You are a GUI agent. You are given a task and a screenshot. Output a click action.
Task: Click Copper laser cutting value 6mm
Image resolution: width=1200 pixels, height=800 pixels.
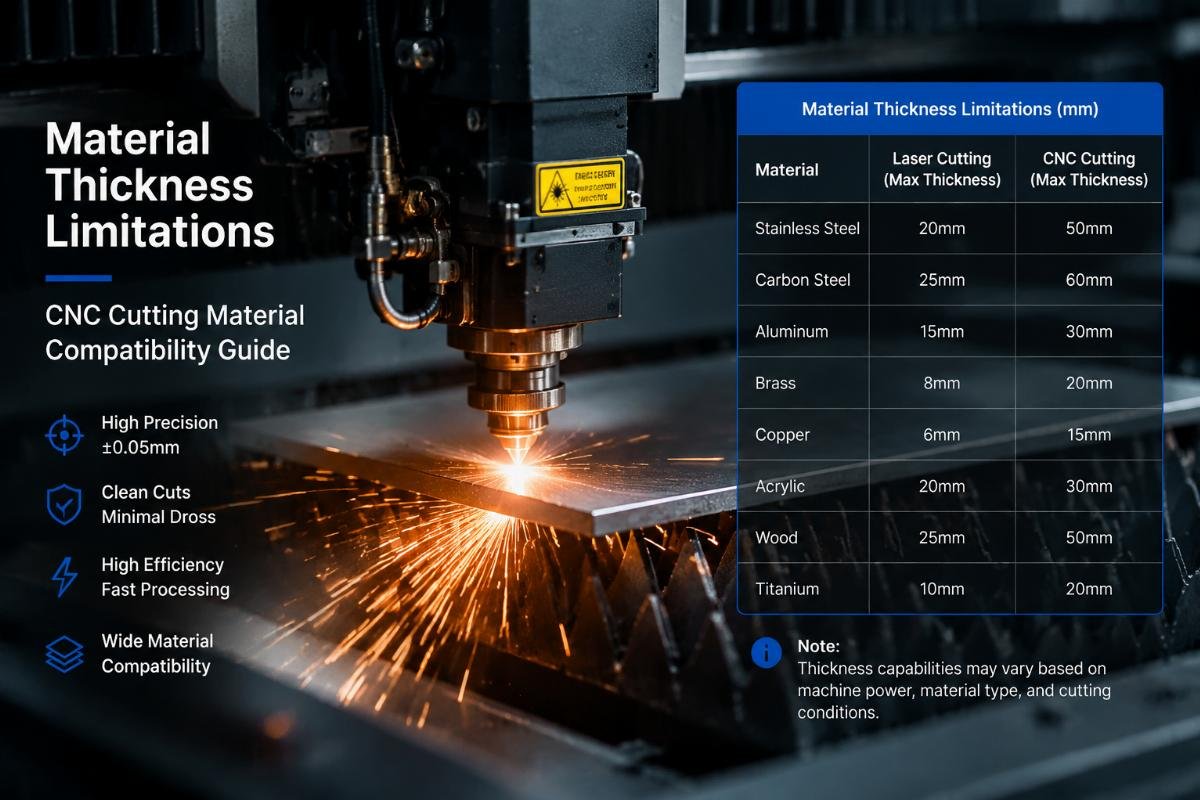click(x=942, y=435)
